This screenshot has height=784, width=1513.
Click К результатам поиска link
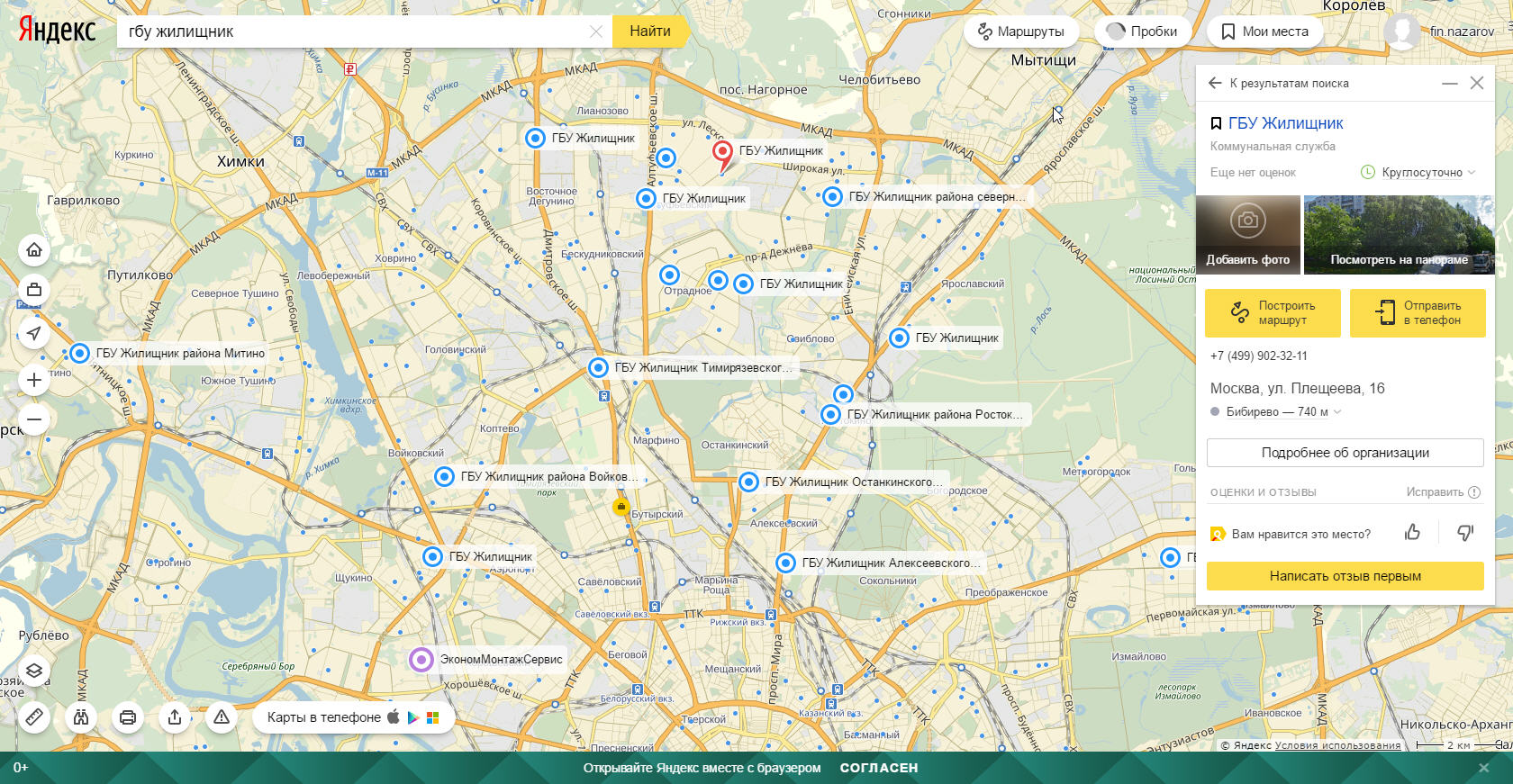[1289, 83]
